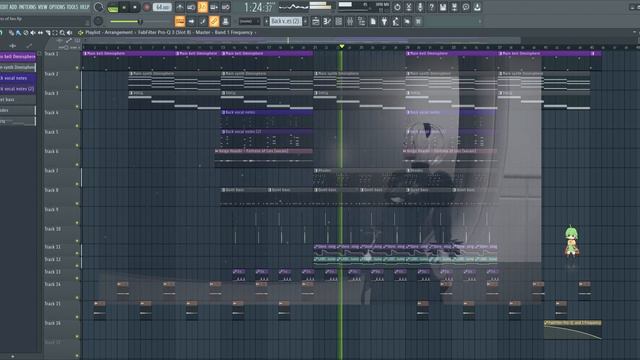The image size is (640, 360).
Task: Click the save project icon
Action: [443, 7]
